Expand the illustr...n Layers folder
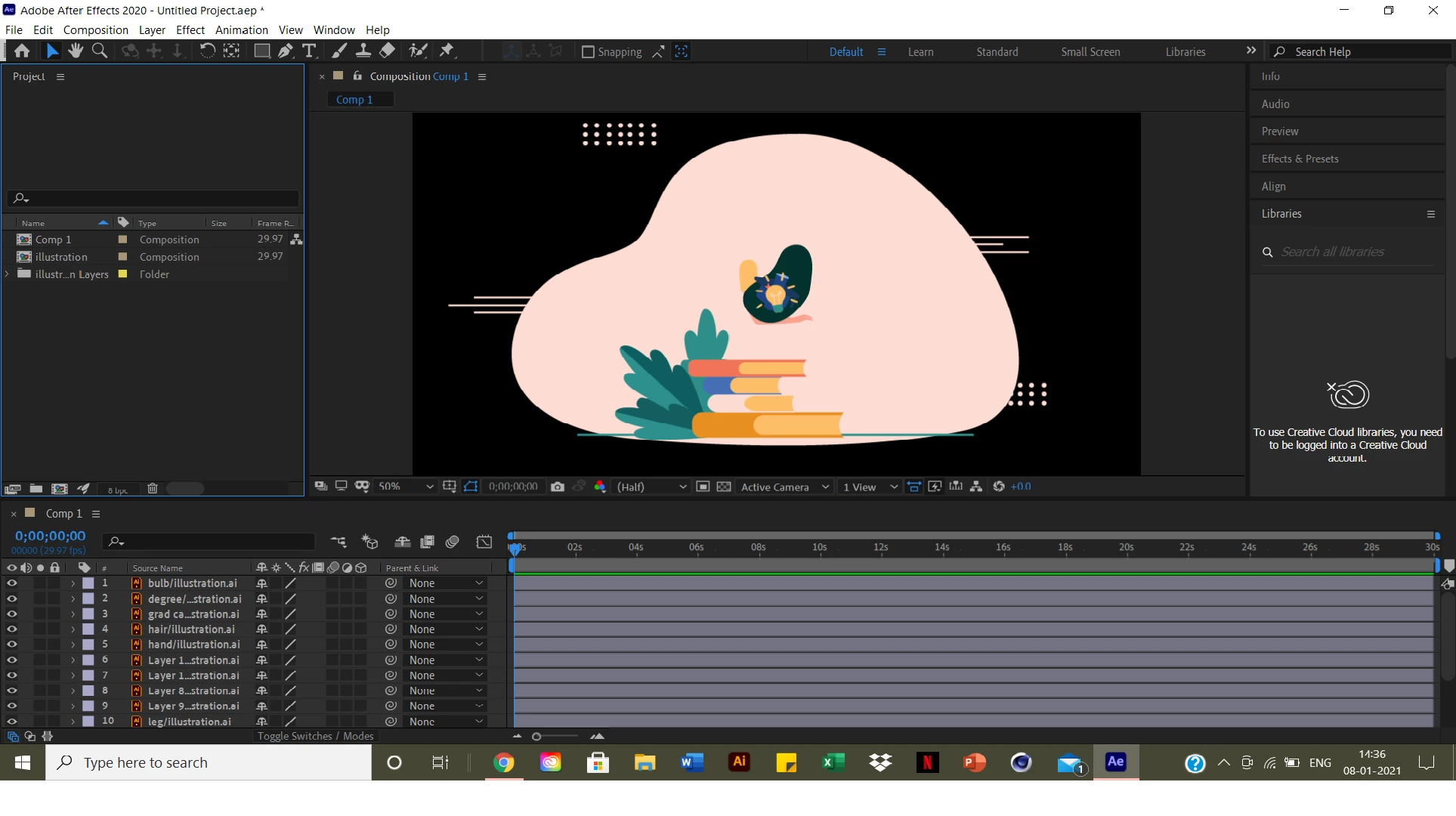 point(7,274)
